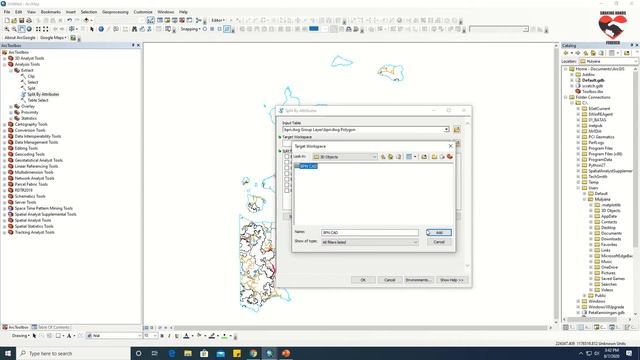
Task: Click the Undo arrow icon
Action: tap(70, 20)
